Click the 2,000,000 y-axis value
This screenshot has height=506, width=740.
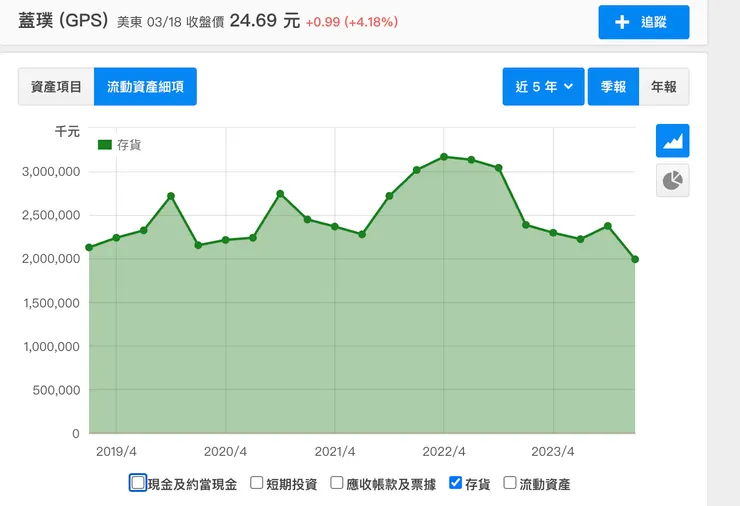pyautogui.click(x=51, y=259)
